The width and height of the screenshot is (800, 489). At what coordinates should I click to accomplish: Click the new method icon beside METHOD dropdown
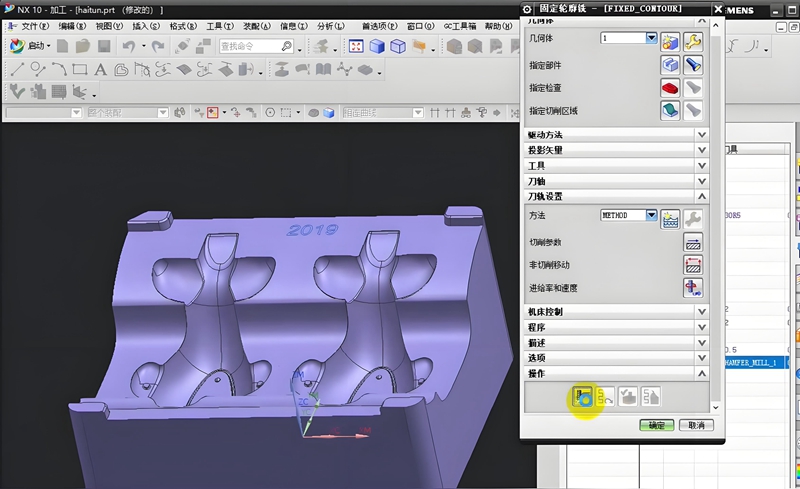tap(670, 217)
